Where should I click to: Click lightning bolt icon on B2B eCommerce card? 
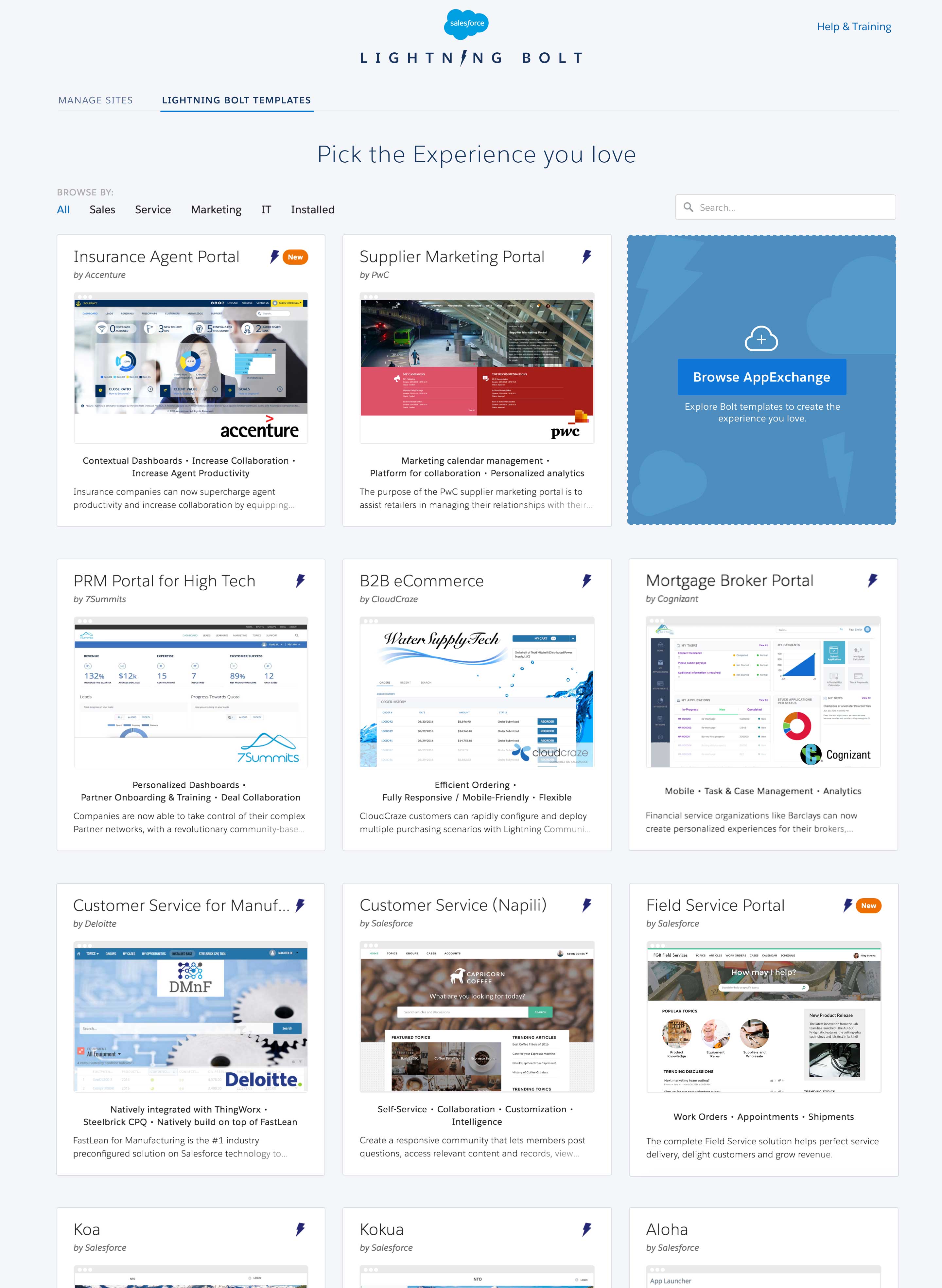click(586, 581)
